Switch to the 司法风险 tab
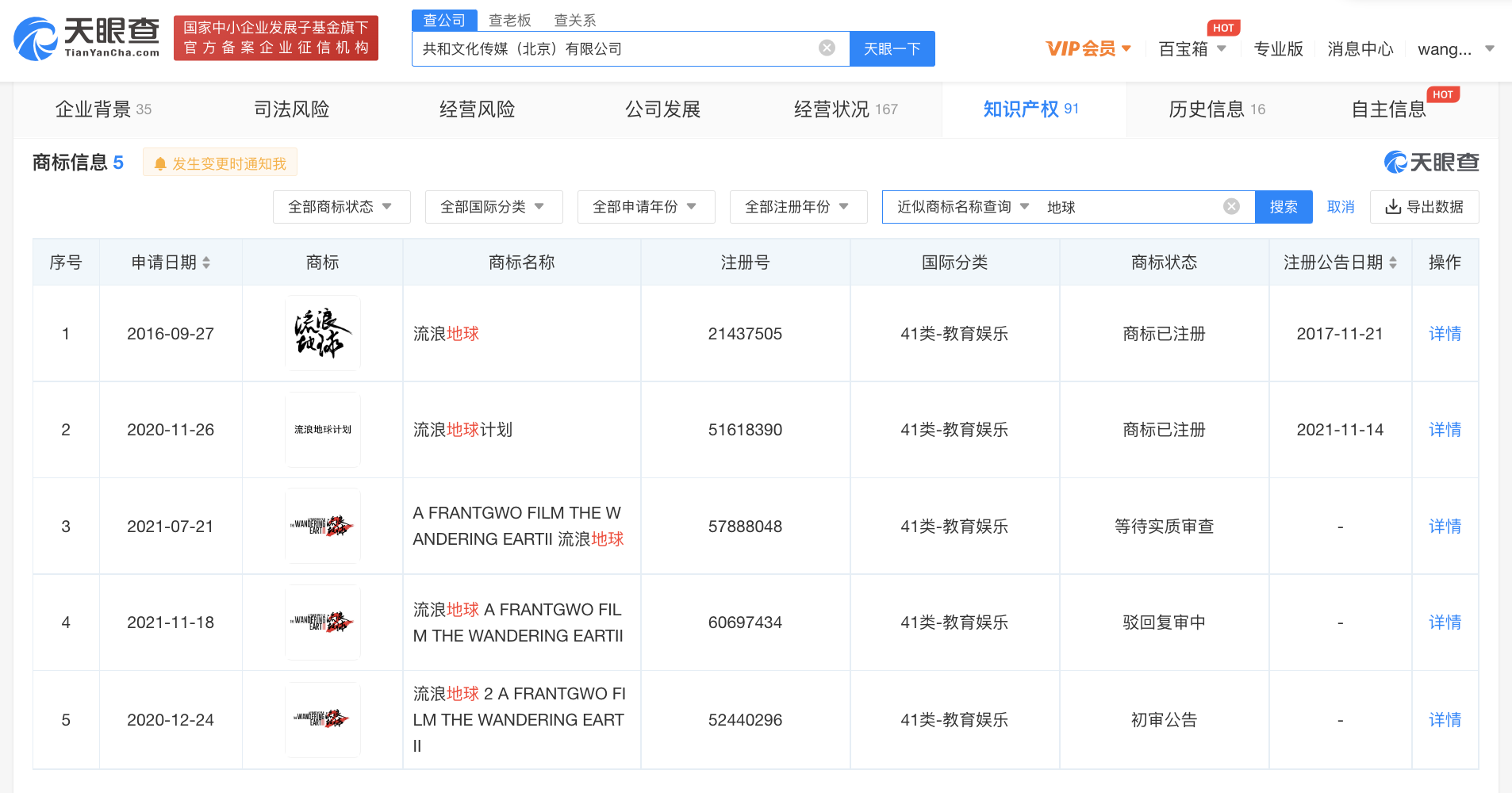 (292, 109)
